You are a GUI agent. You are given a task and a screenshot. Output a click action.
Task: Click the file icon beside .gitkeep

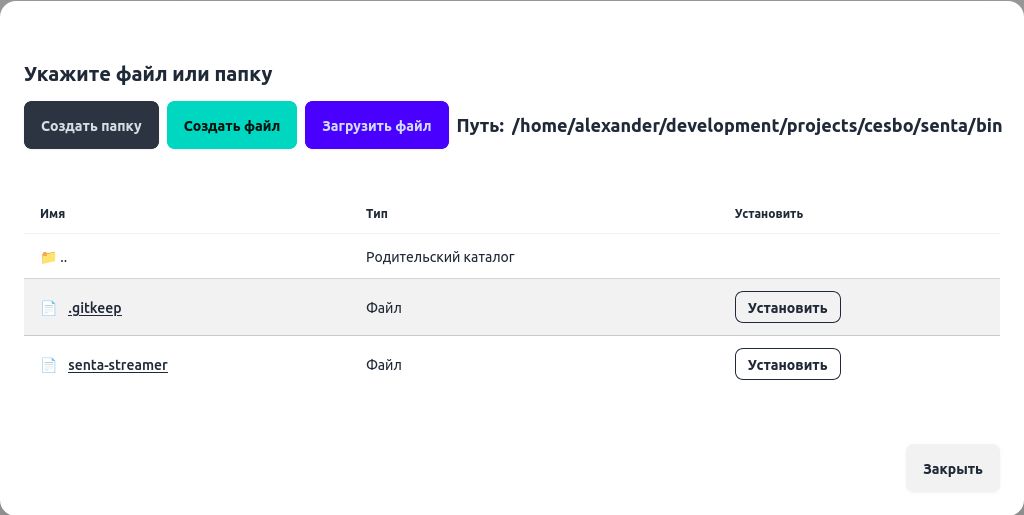coord(48,308)
